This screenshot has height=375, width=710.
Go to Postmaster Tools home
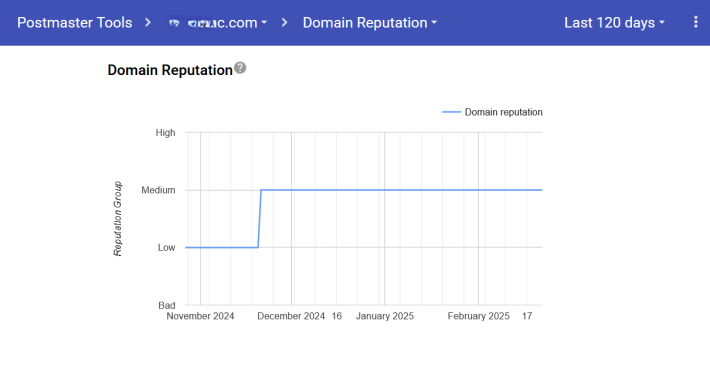[x=75, y=23]
